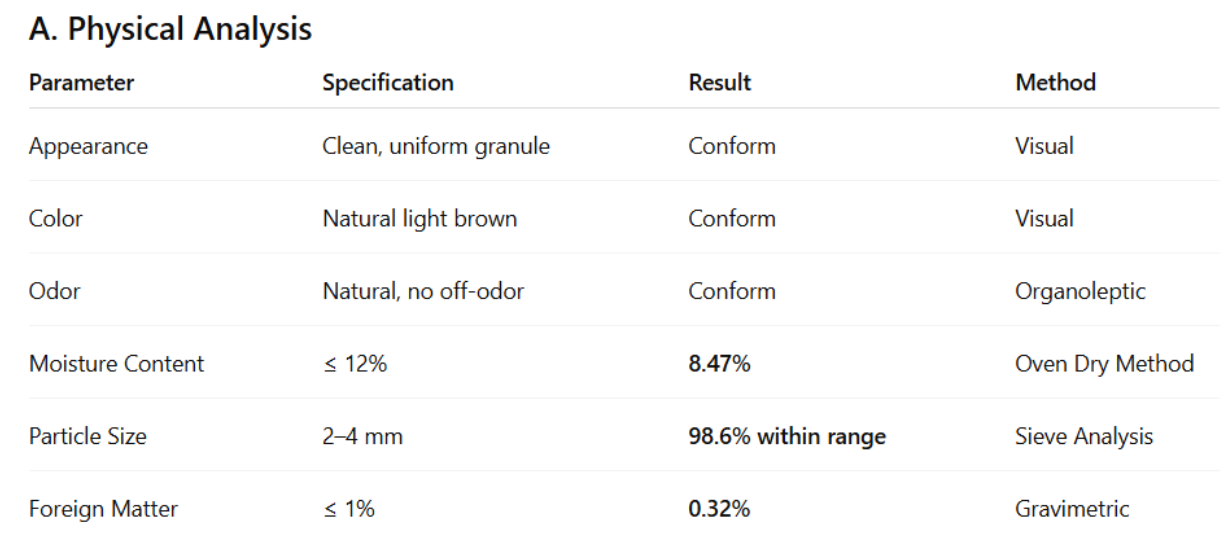Select 'Clean, uniform granule' specification text

436,146
